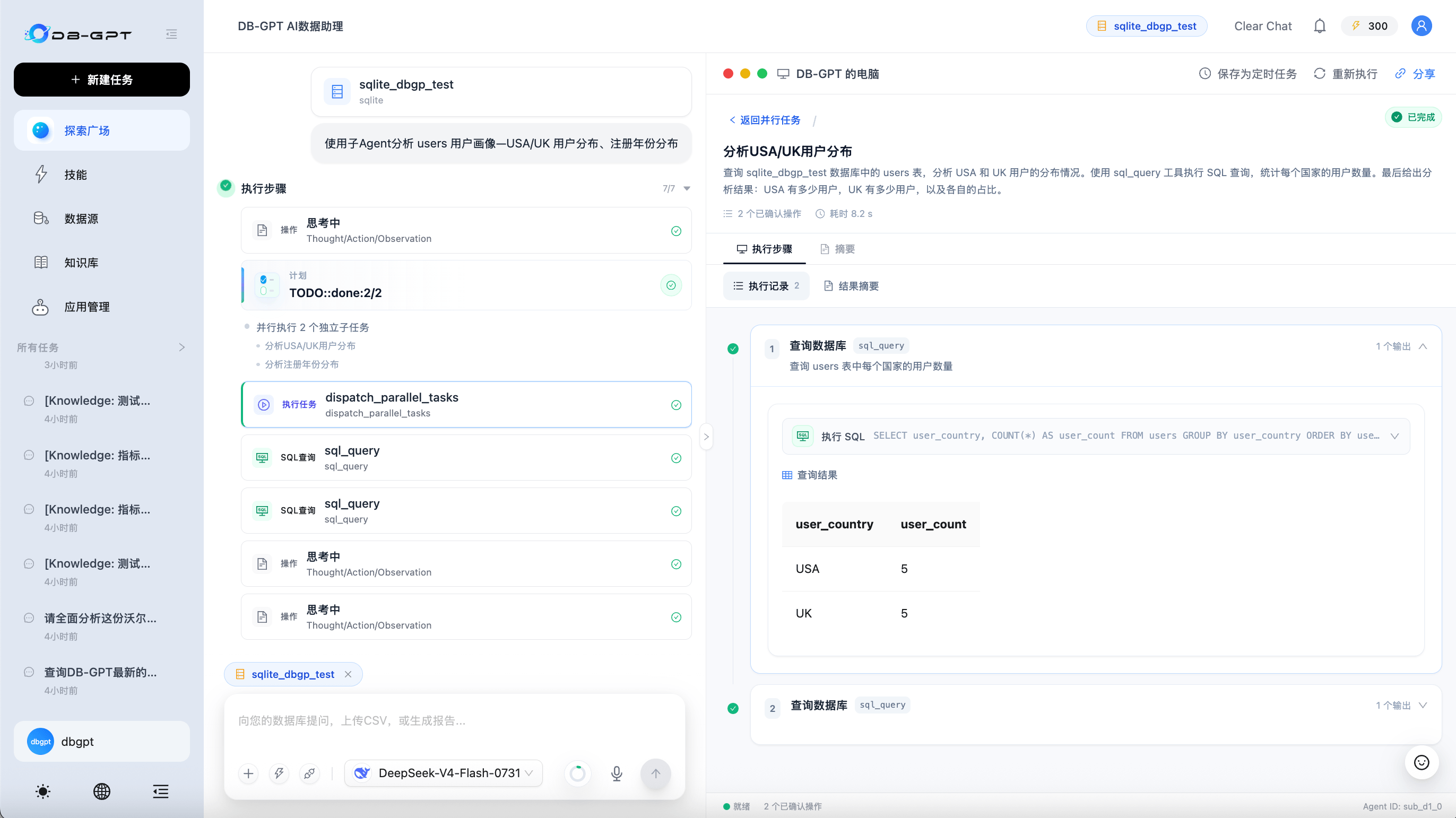Click the table icon next to 查询结果
Screen dimensions: 1456x818
(x=787, y=475)
